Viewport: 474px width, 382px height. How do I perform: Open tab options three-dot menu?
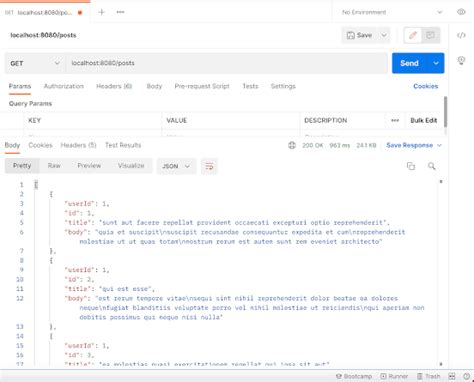120,12
